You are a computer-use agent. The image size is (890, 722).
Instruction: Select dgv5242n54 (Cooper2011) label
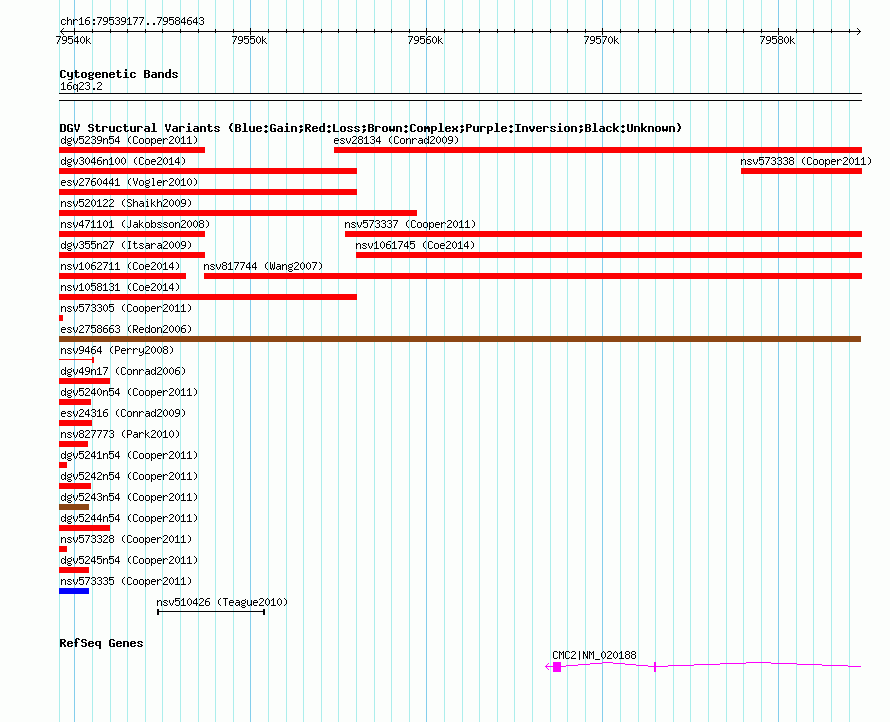click(x=129, y=476)
